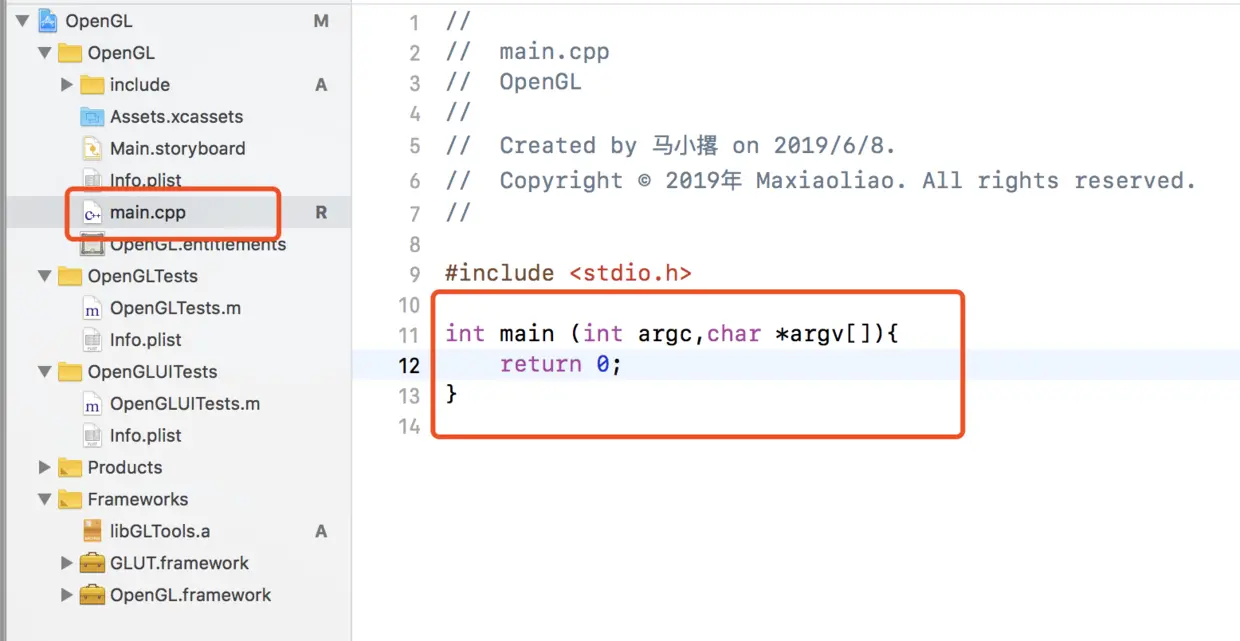Click the A status badge beside libGLTools.a
1240x641 pixels.
[321, 531]
